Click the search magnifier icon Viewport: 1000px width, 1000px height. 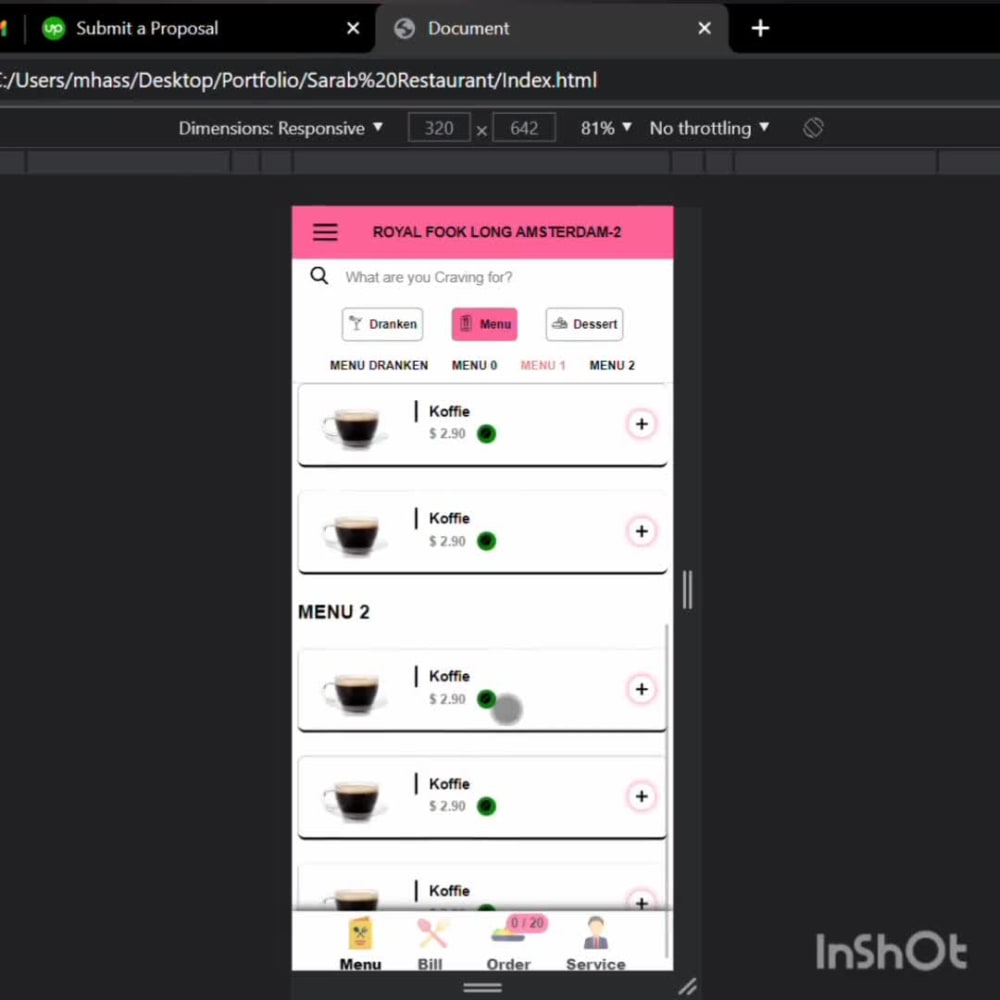(318, 276)
